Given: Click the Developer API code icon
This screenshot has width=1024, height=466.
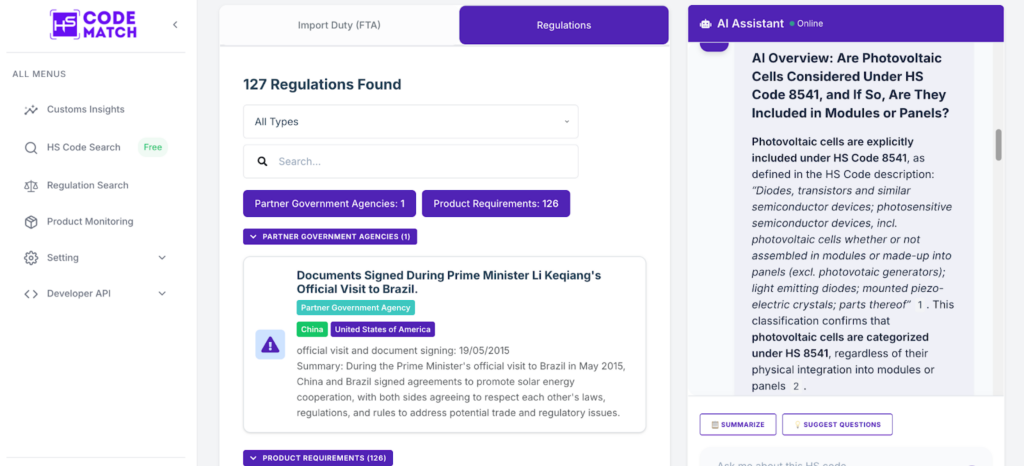Looking at the screenshot, I should [x=30, y=294].
